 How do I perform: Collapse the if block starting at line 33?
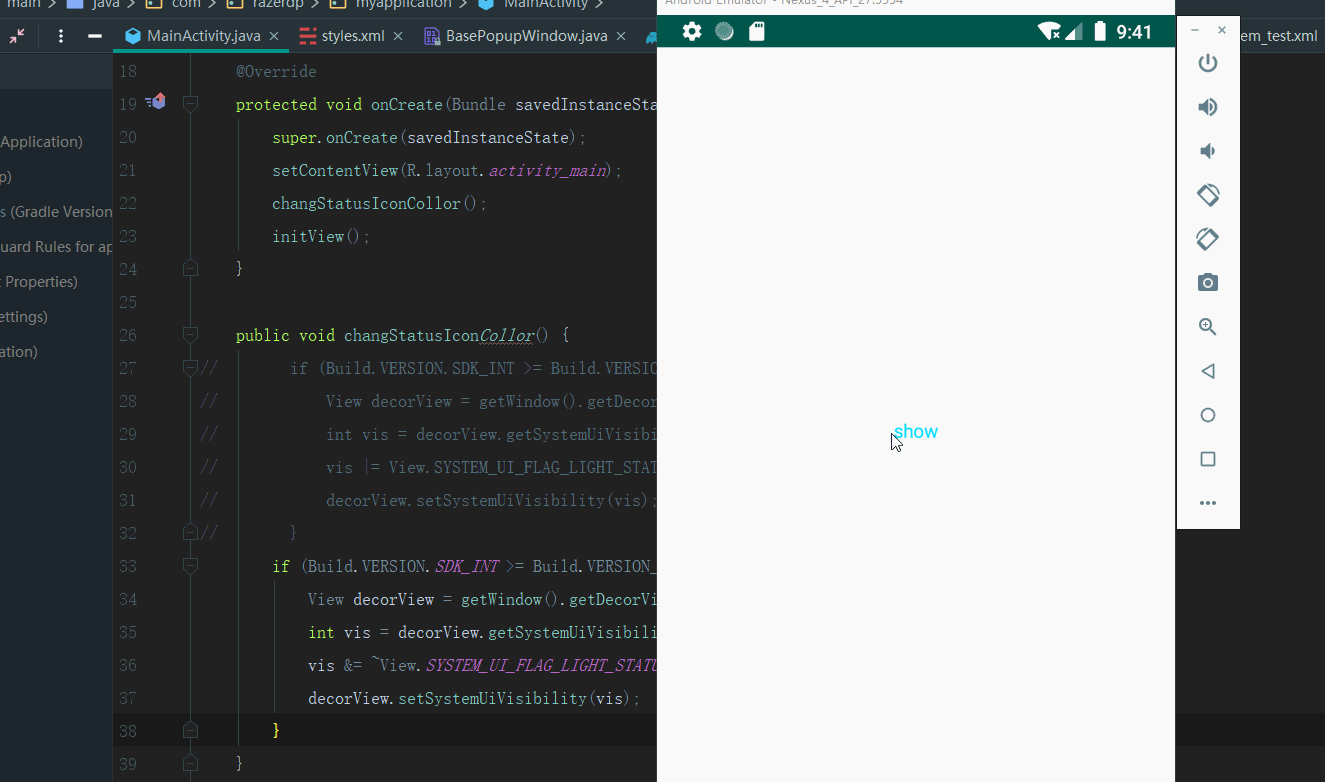click(190, 565)
